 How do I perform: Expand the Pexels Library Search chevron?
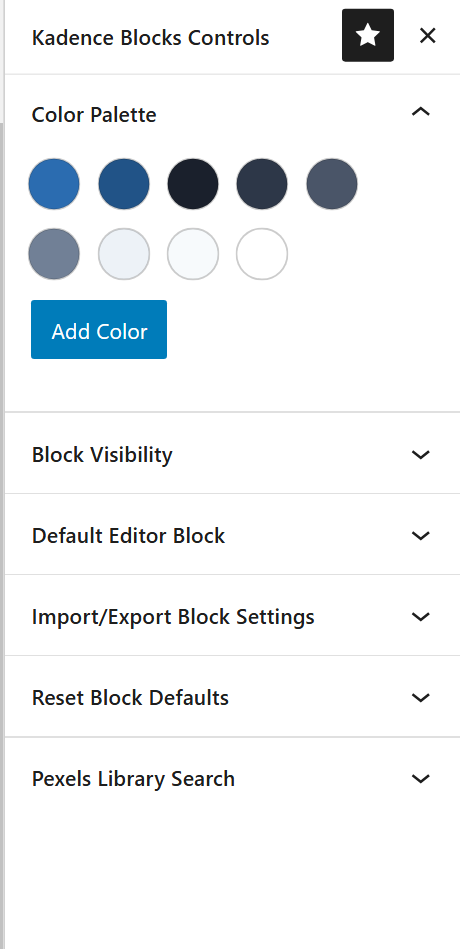pos(420,779)
